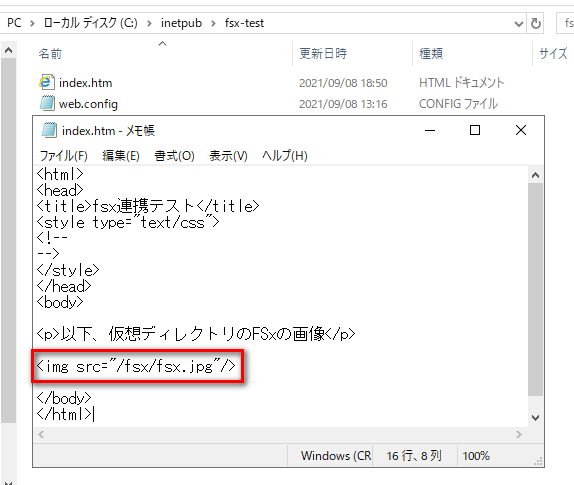Viewport: 574px width, 485px height.
Task: Click the 2021/09/08 18:50 date of index.htm
Action: pyautogui.click(x=343, y=83)
